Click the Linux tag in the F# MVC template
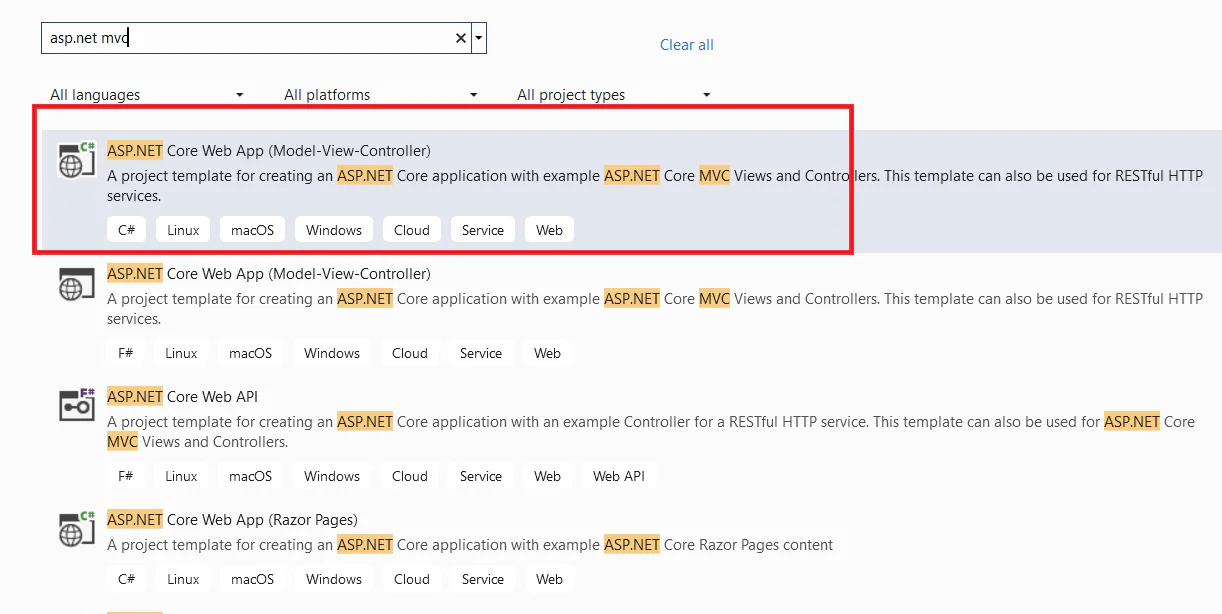 point(181,353)
